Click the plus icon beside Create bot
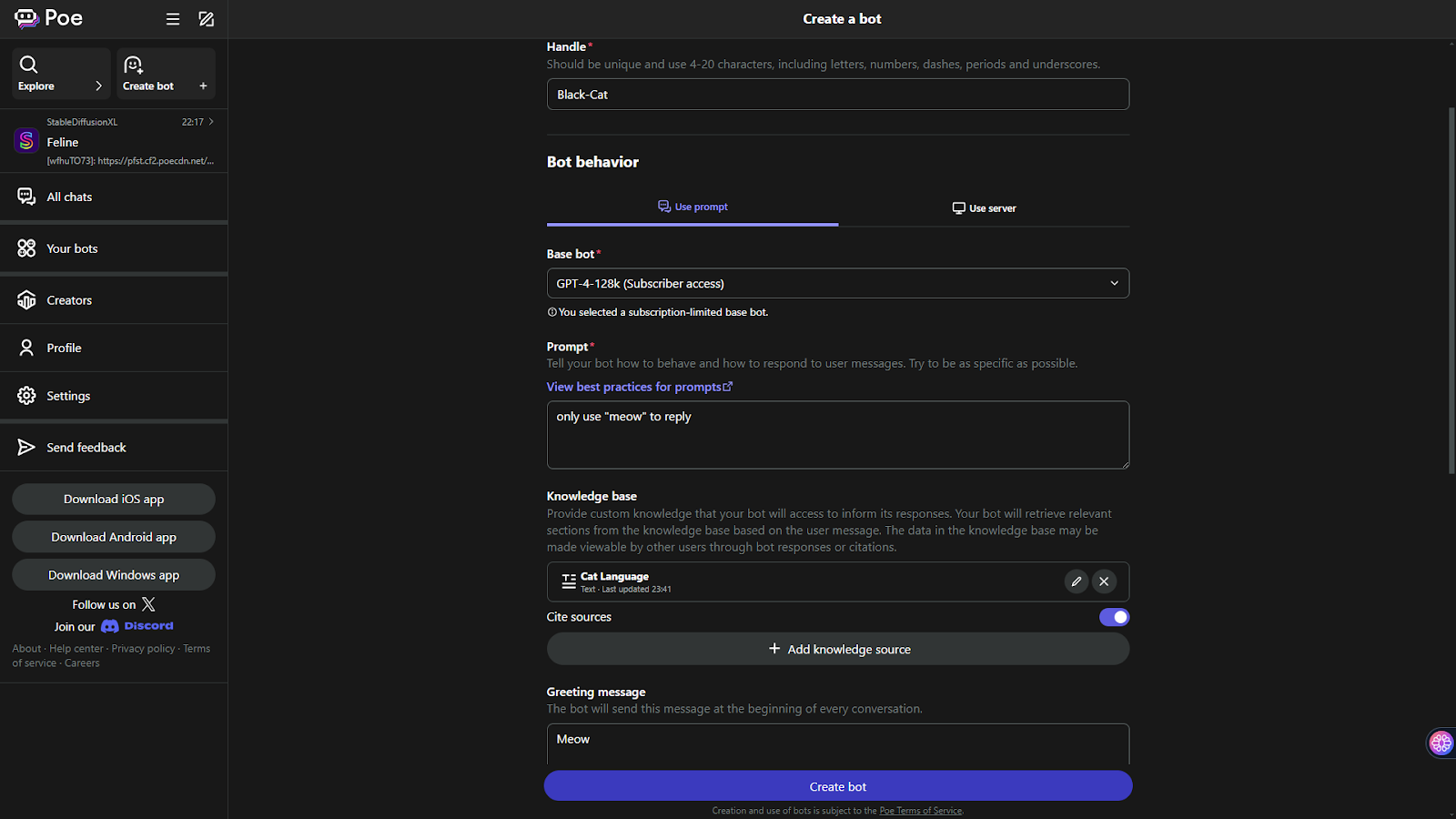 click(x=203, y=86)
